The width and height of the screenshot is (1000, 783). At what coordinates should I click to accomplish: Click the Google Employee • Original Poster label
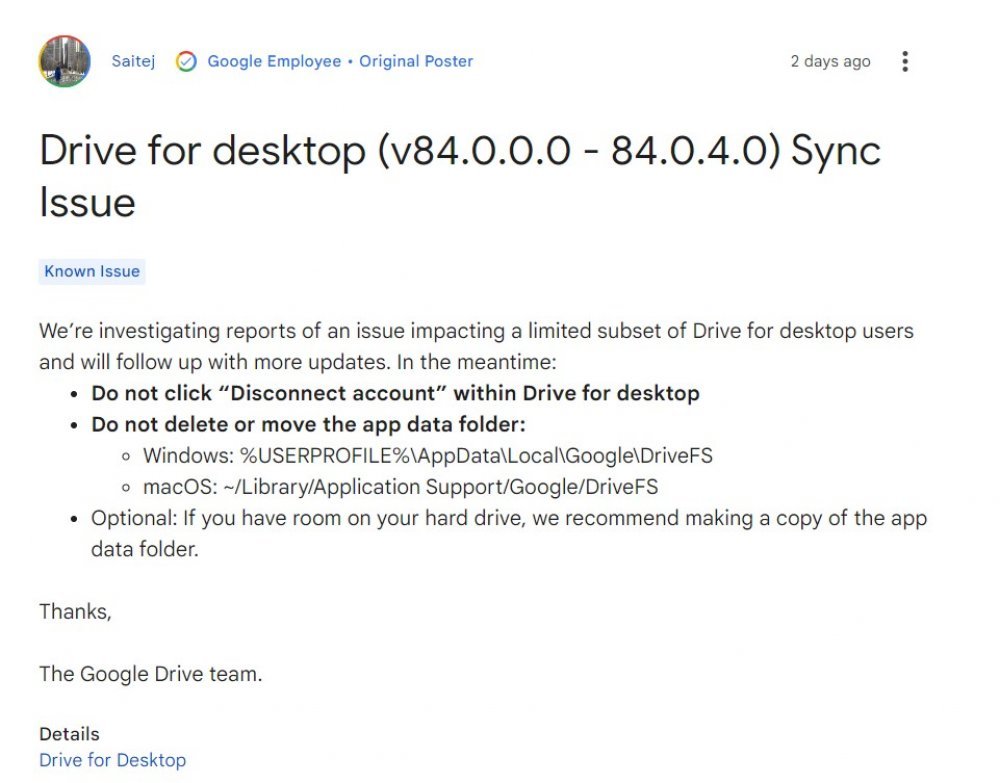(x=340, y=61)
